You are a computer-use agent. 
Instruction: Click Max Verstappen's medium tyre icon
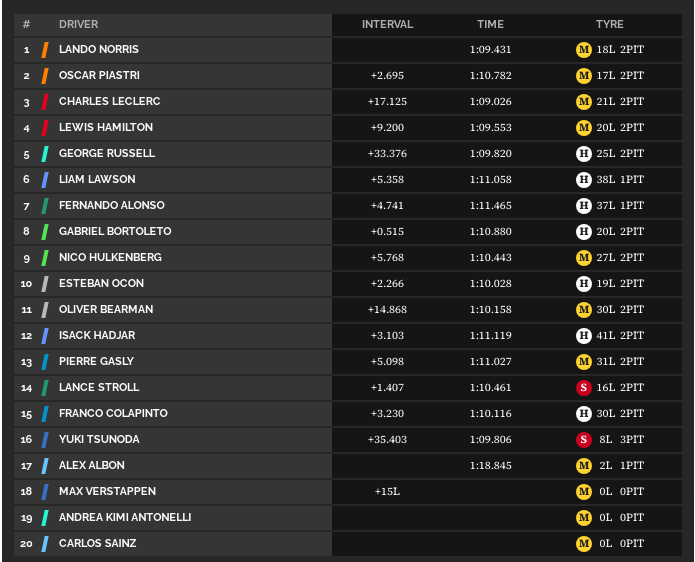pyautogui.click(x=583, y=492)
